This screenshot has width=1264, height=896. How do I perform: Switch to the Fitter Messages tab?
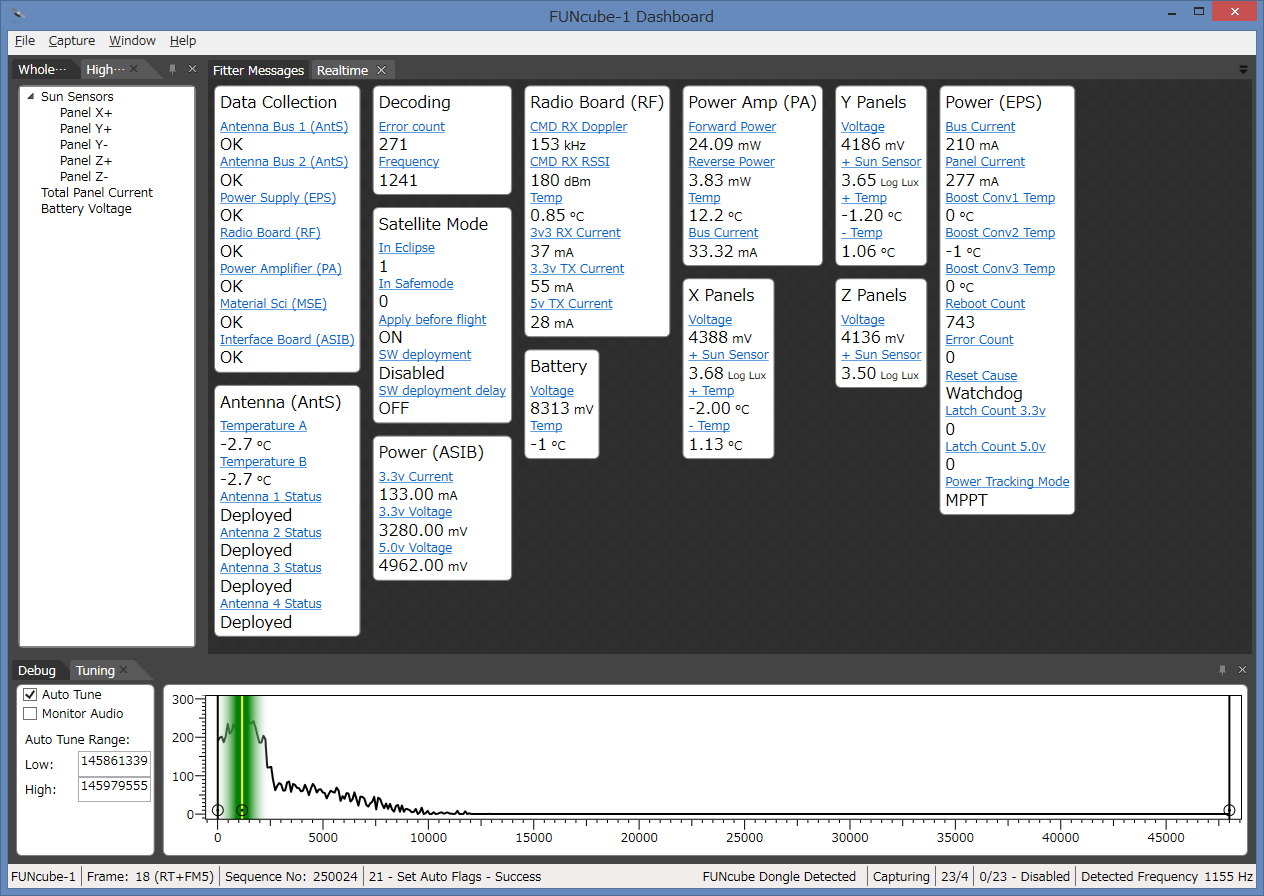(x=258, y=70)
